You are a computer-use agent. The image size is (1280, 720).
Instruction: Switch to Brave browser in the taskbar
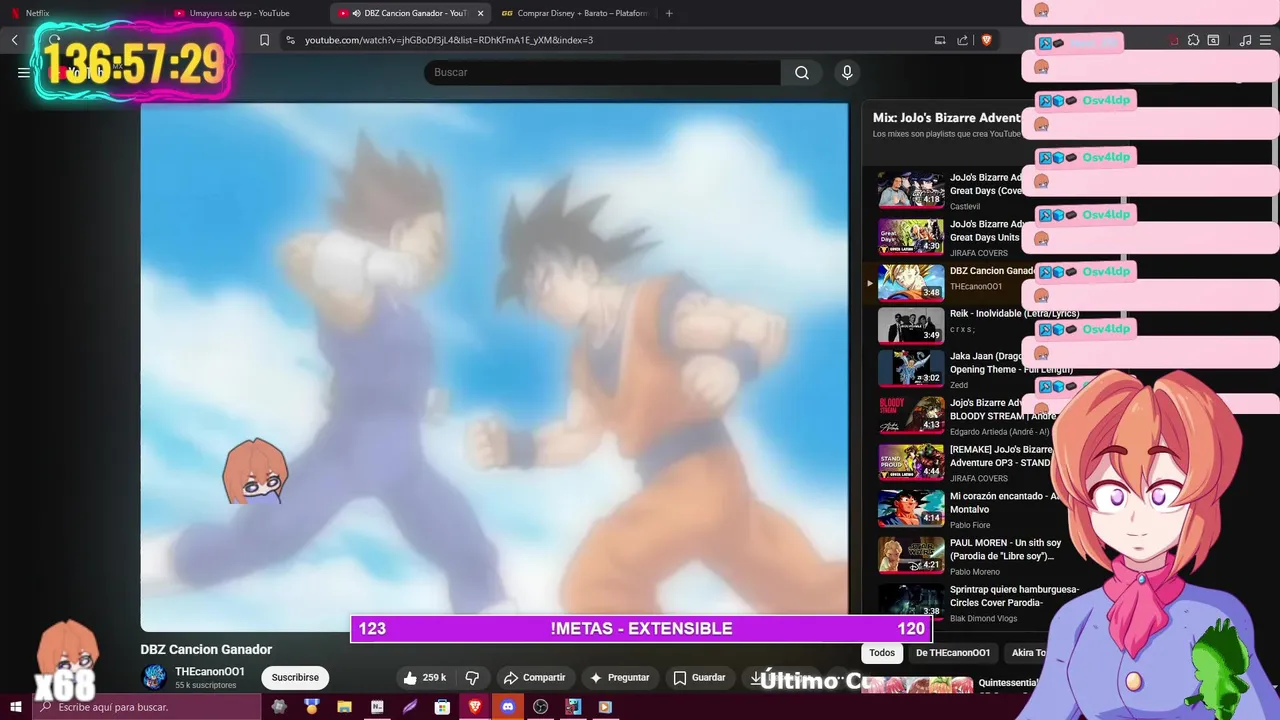click(x=475, y=707)
